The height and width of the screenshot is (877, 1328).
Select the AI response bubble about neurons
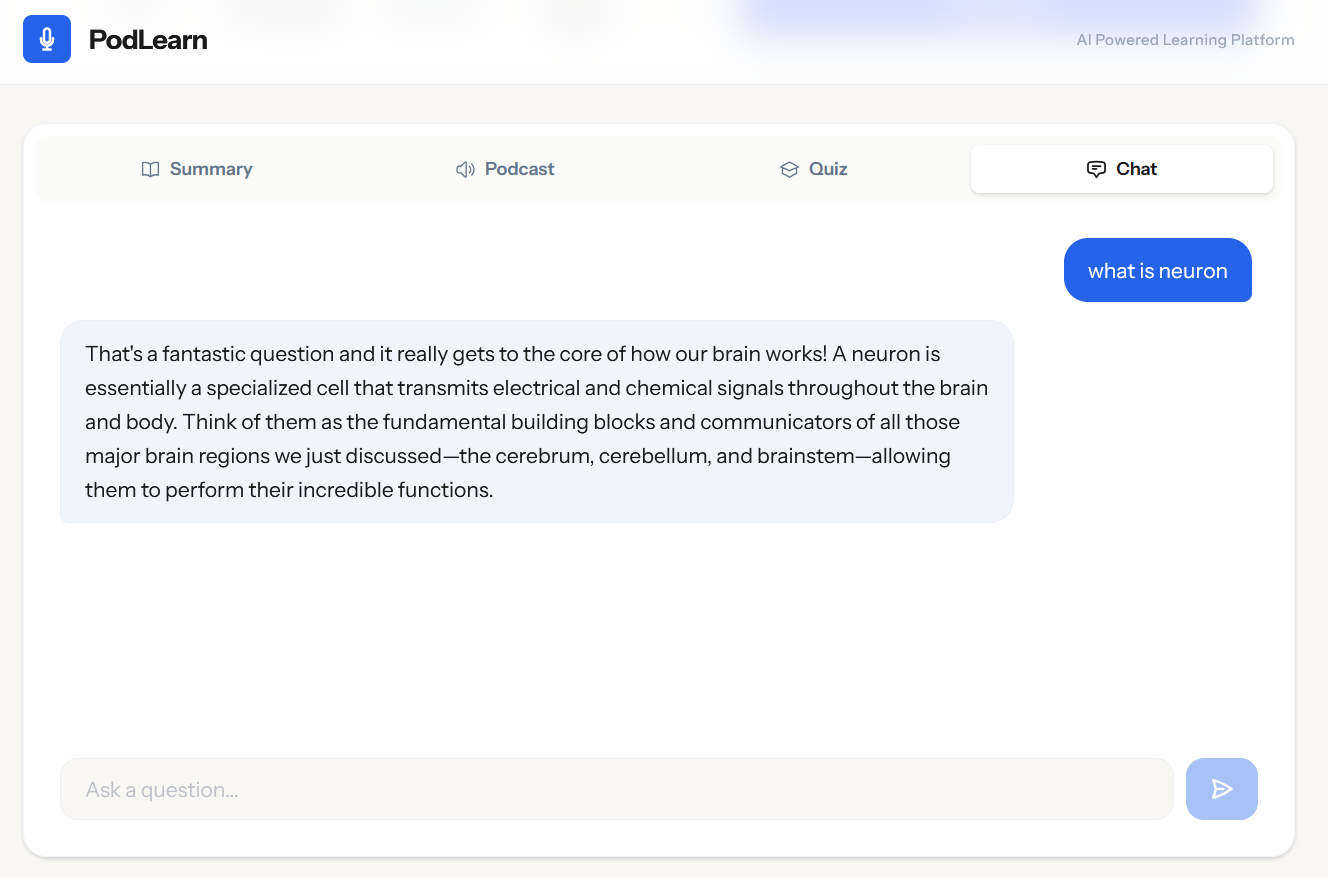point(537,421)
